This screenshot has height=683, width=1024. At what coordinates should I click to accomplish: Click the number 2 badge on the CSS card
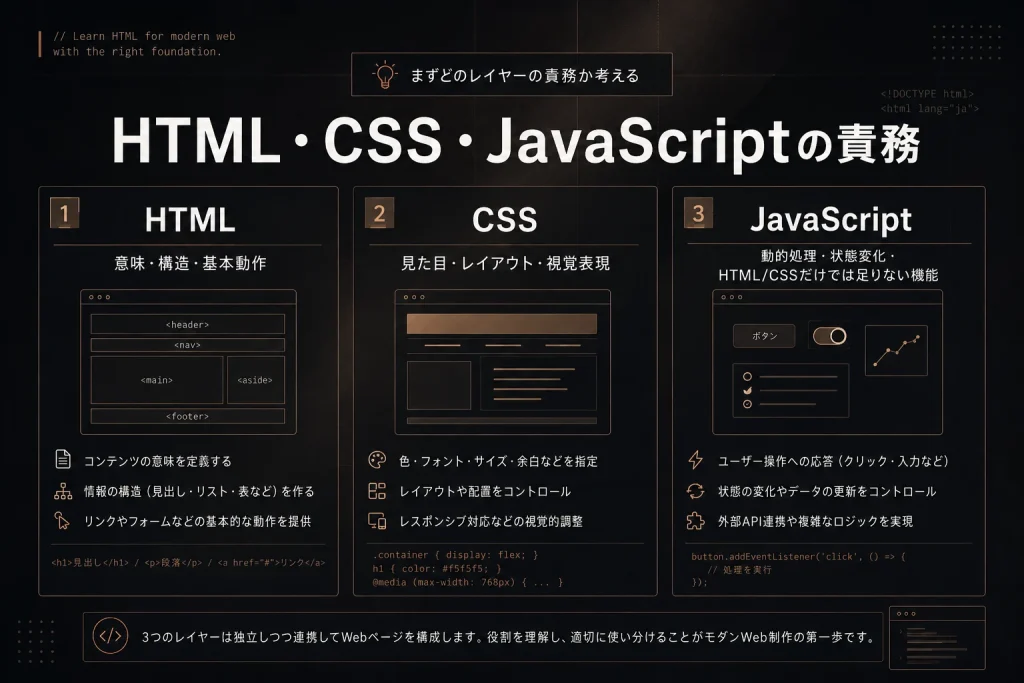pos(379,213)
